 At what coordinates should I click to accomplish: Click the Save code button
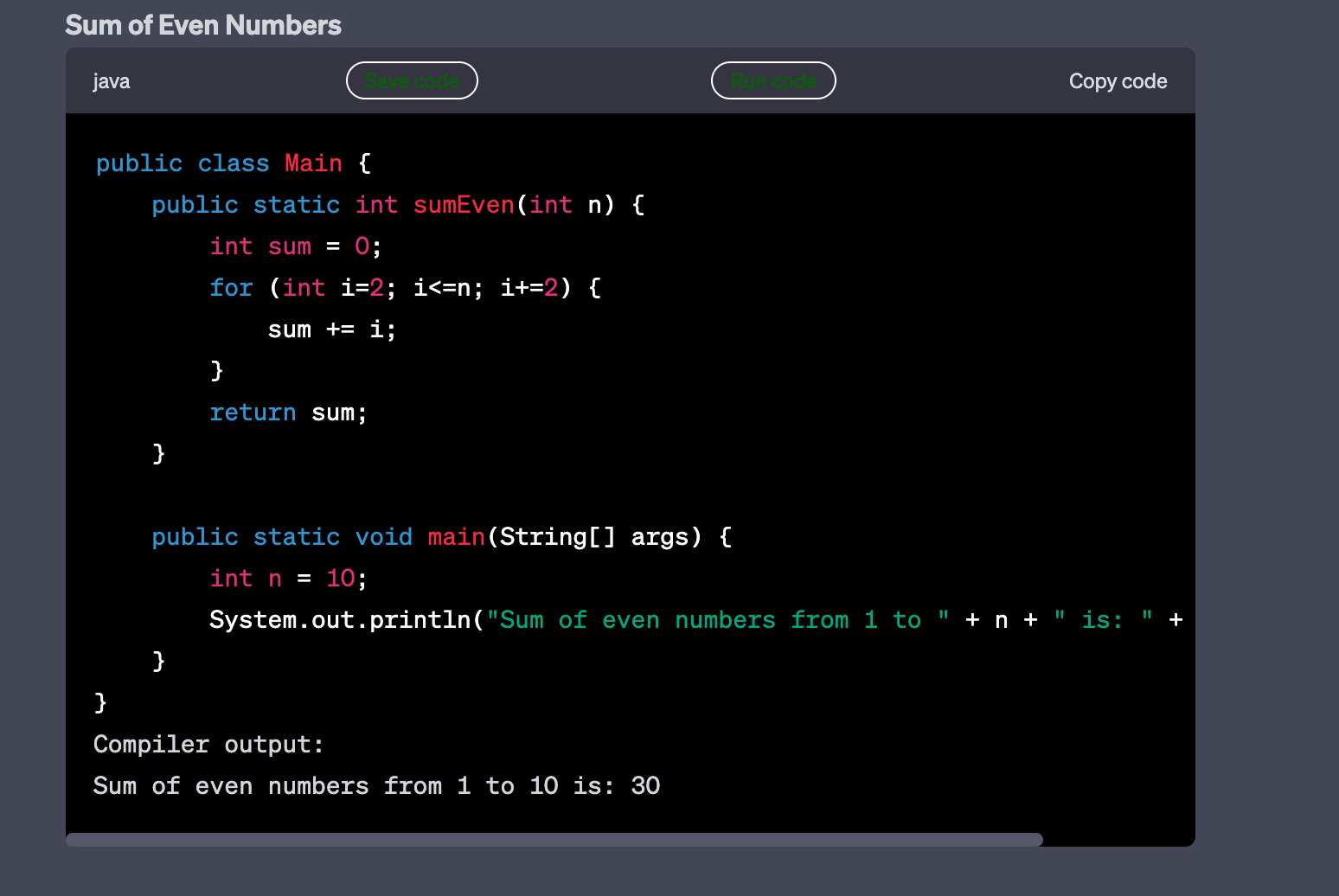(x=412, y=80)
